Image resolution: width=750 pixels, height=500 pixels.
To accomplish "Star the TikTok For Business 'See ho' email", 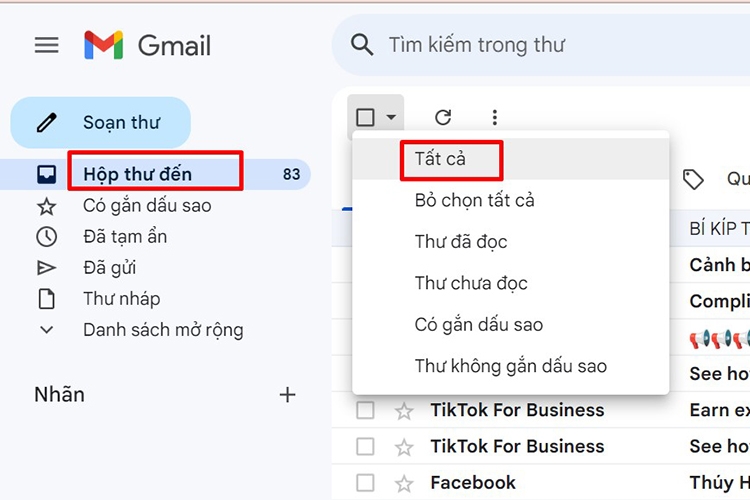I will [404, 447].
